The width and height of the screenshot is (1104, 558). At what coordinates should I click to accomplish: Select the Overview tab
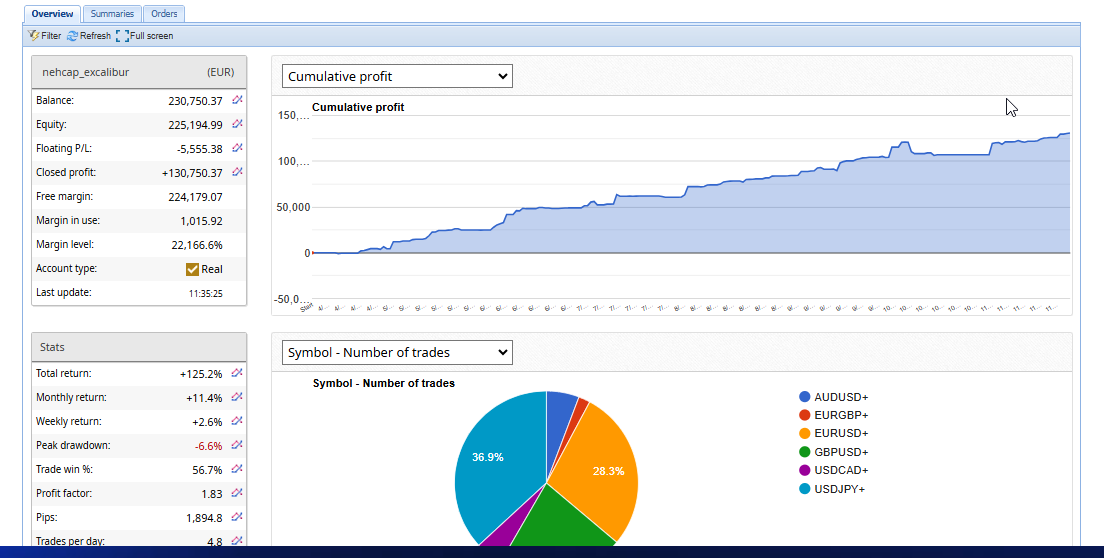pos(52,14)
